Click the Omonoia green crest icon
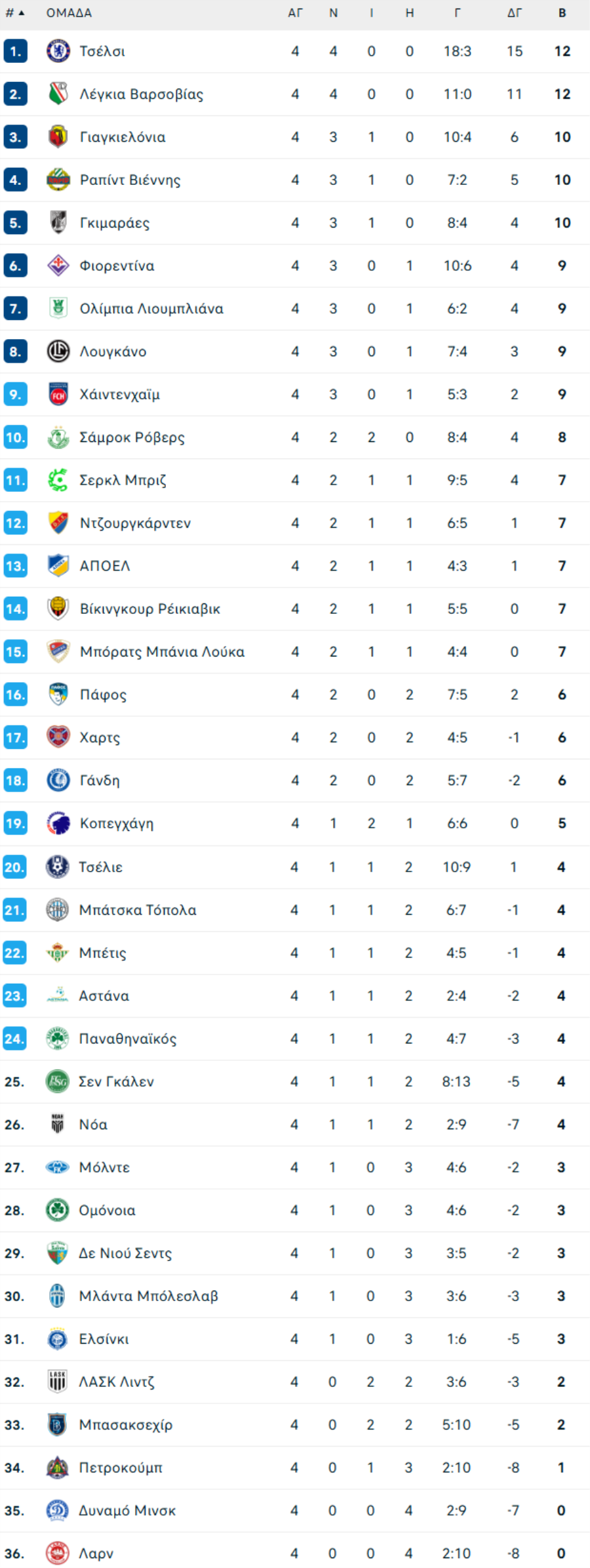 pos(58,1210)
